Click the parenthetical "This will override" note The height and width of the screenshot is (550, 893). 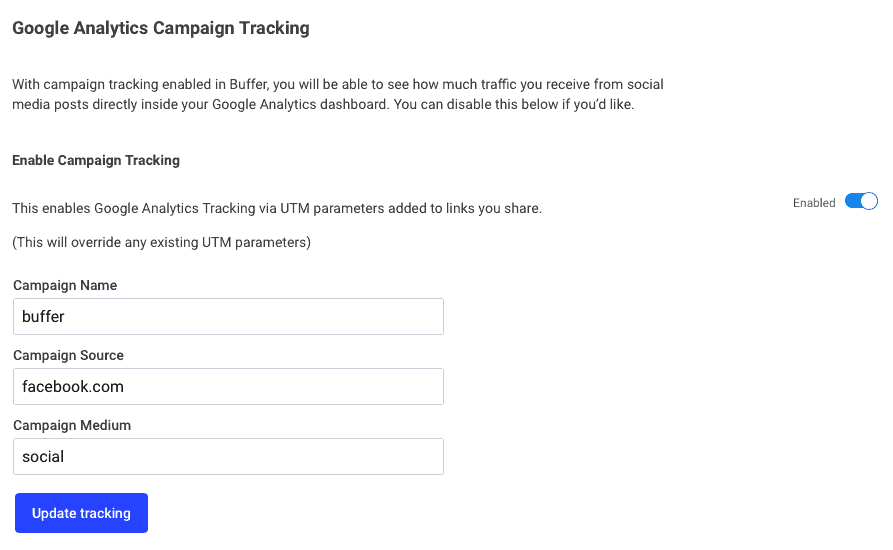(161, 243)
